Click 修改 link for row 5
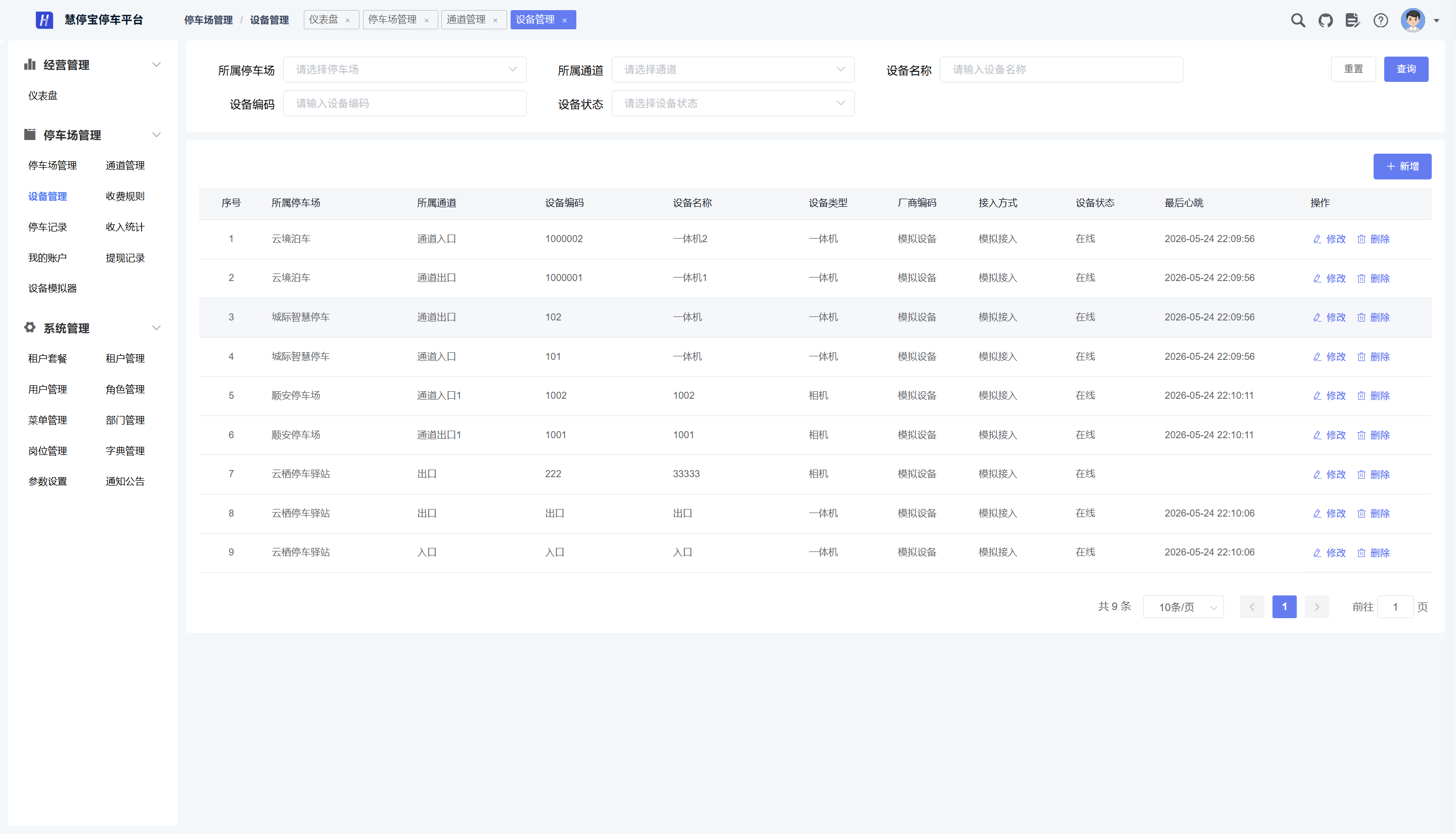 (1336, 396)
